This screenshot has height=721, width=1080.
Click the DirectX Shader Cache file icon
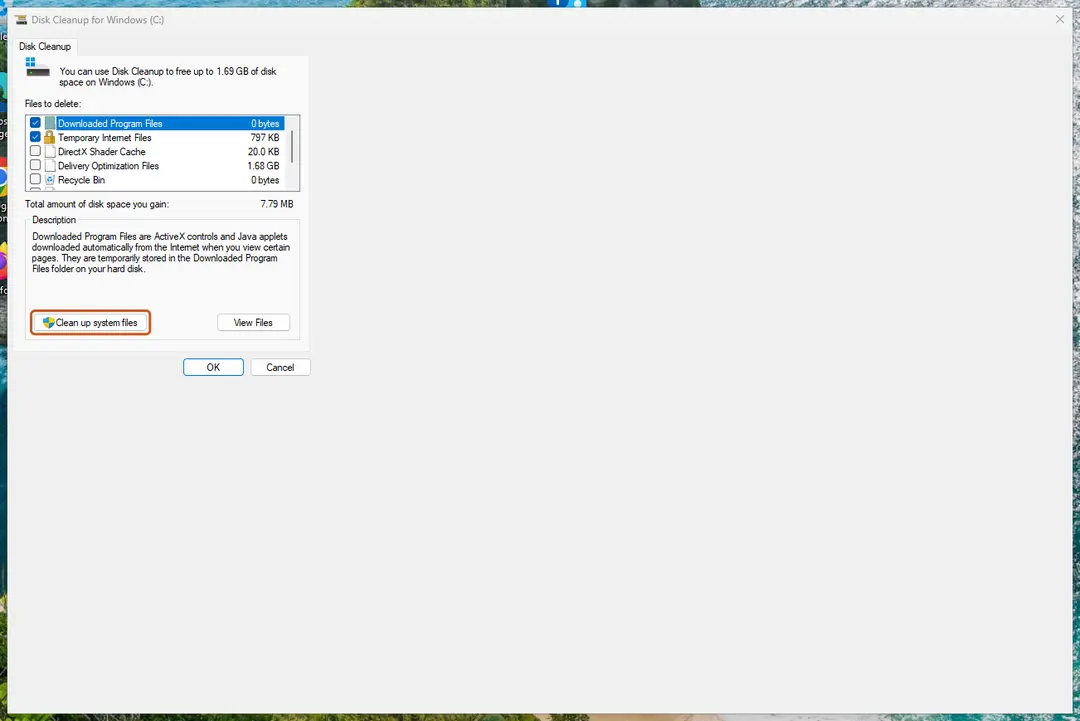pos(50,151)
